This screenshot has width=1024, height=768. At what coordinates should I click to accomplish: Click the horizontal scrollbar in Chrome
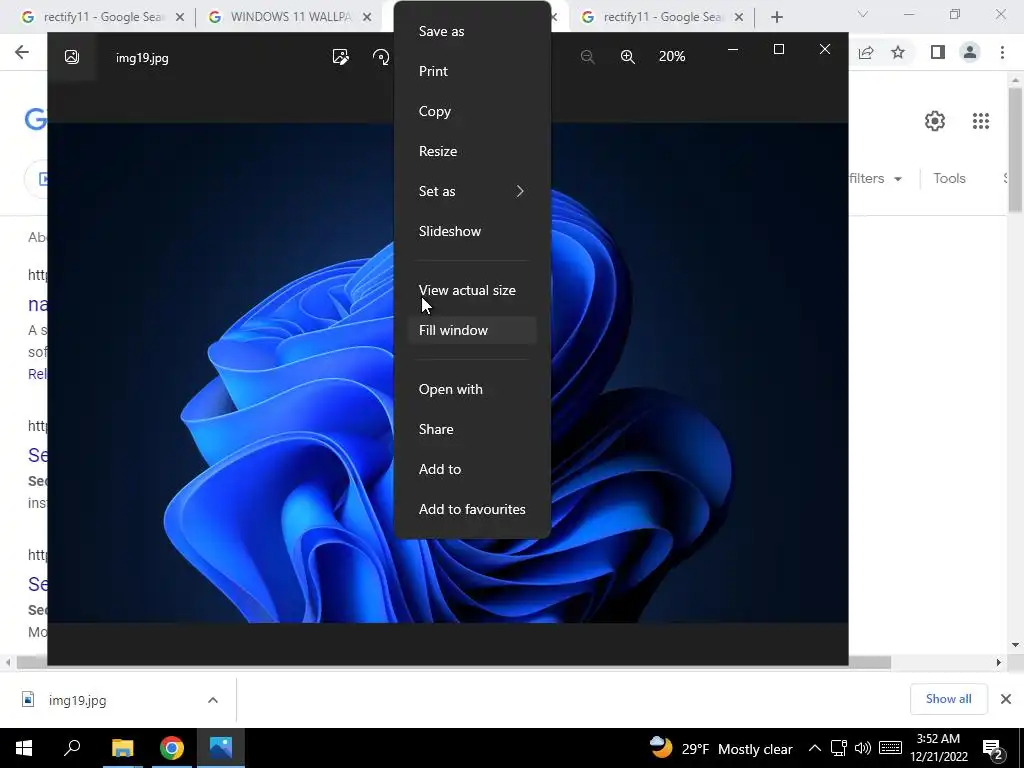pos(453,662)
